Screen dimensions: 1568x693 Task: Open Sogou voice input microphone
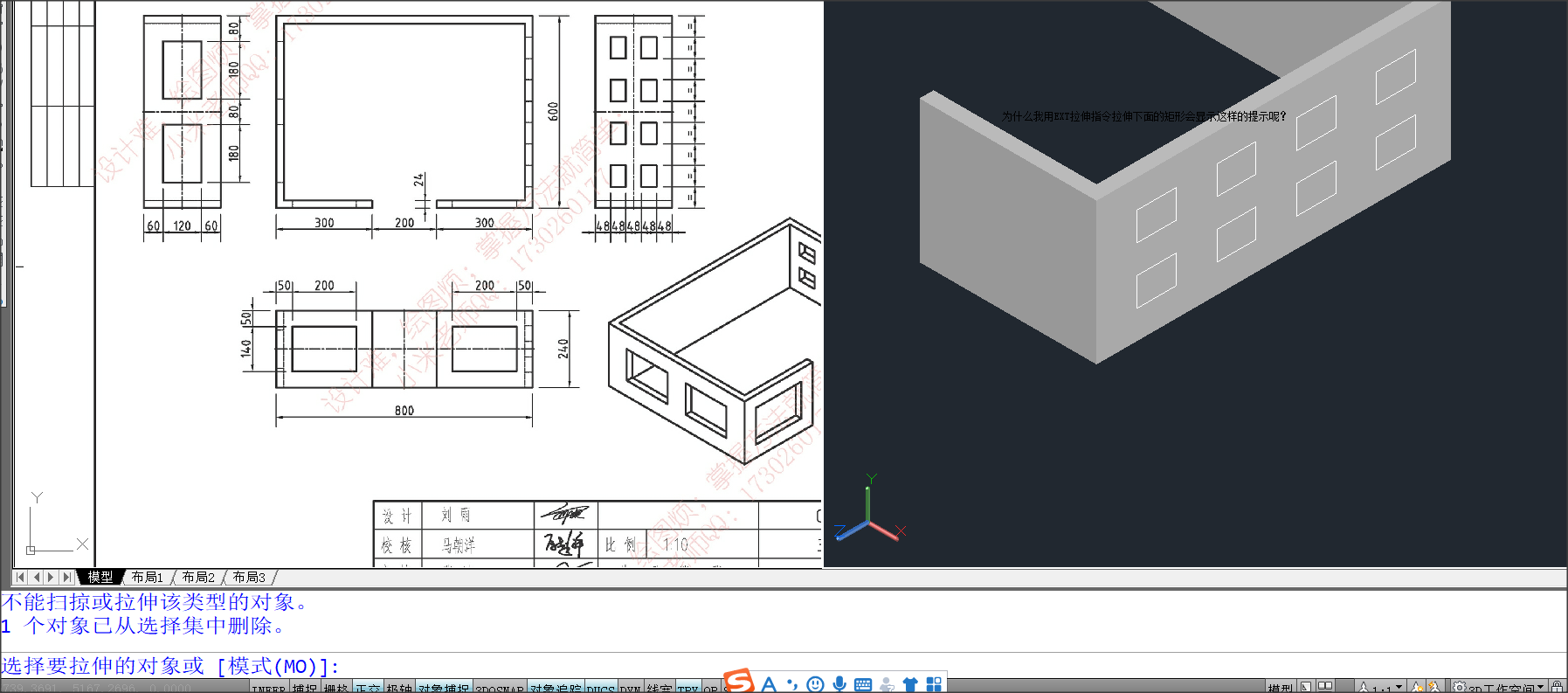[x=839, y=683]
